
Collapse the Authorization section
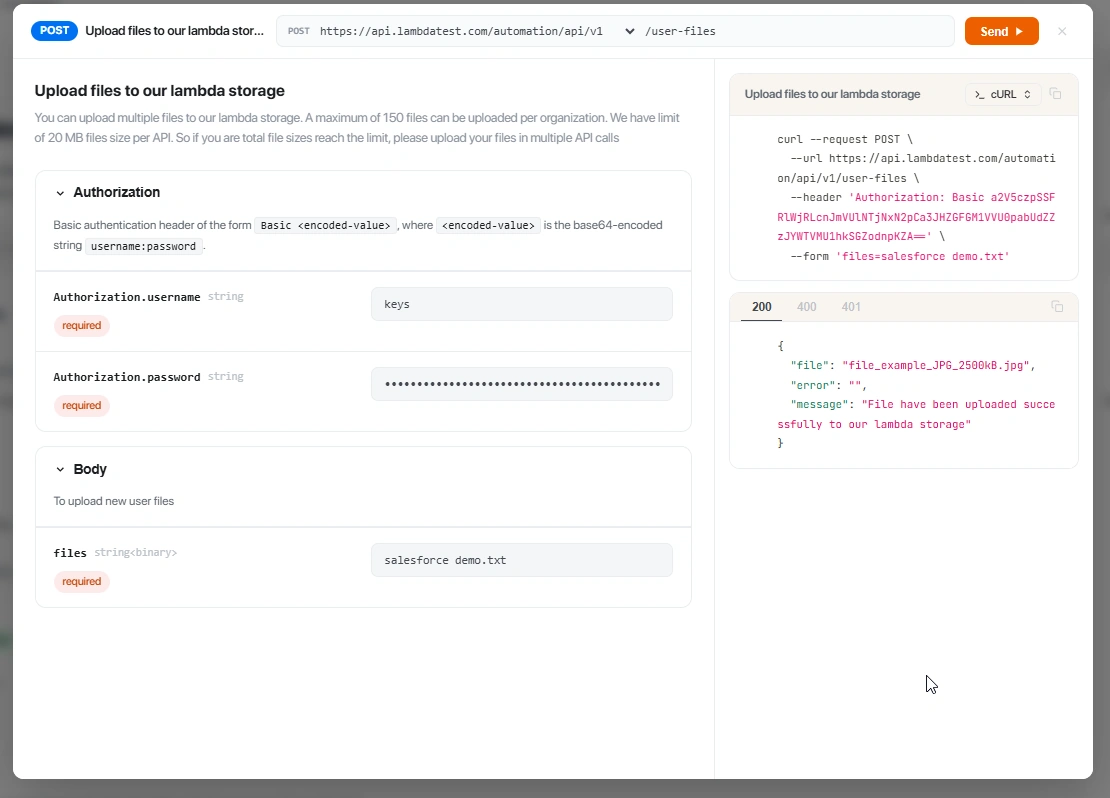point(60,193)
